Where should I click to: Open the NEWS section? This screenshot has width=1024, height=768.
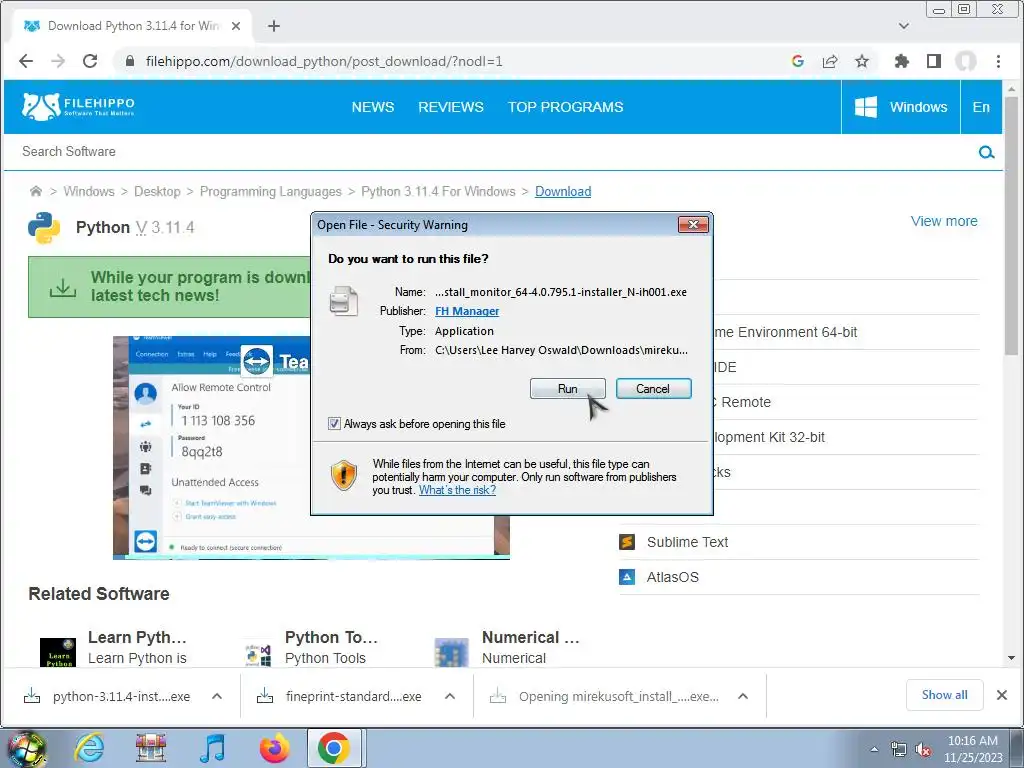(x=373, y=107)
